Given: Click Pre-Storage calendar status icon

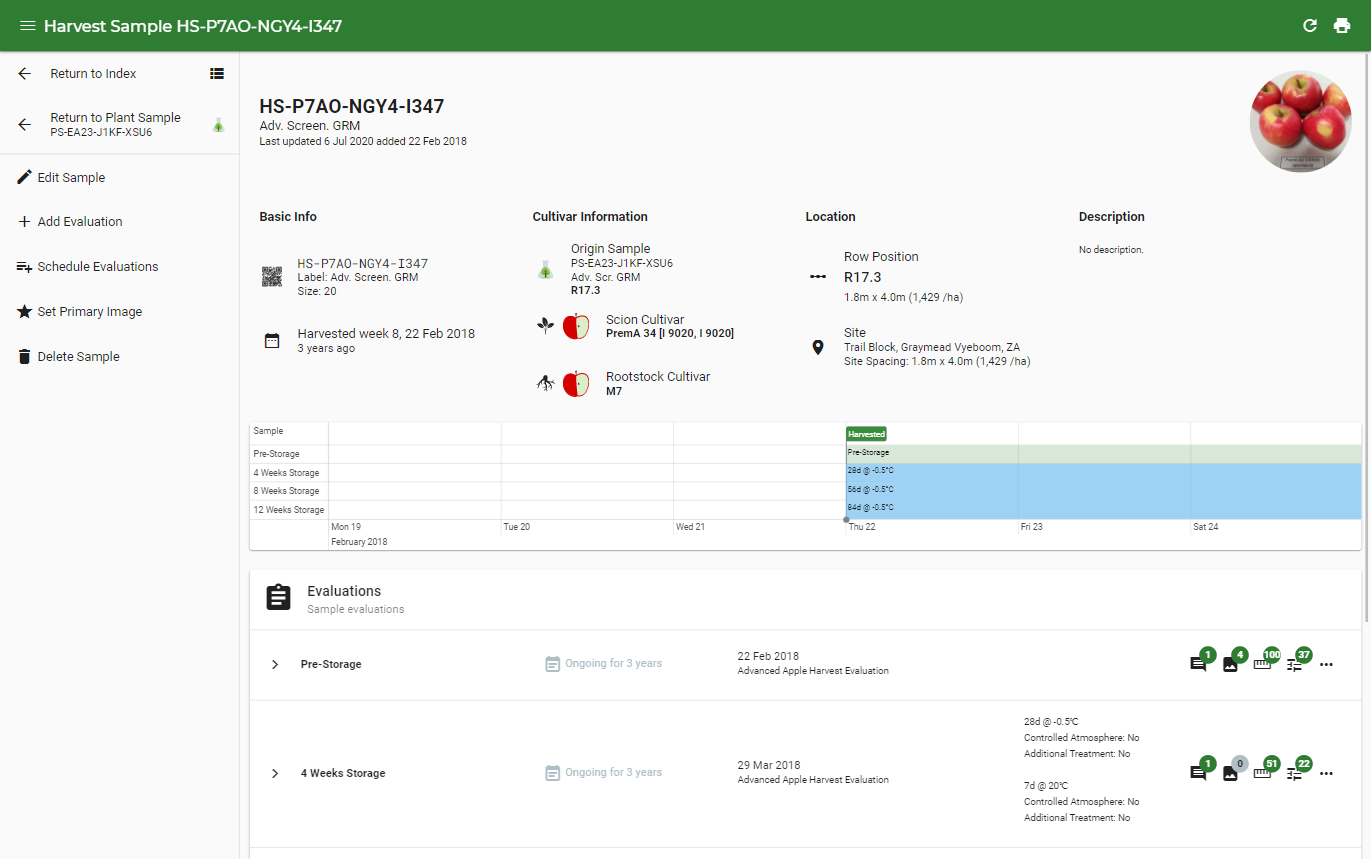Looking at the screenshot, I should (x=552, y=664).
